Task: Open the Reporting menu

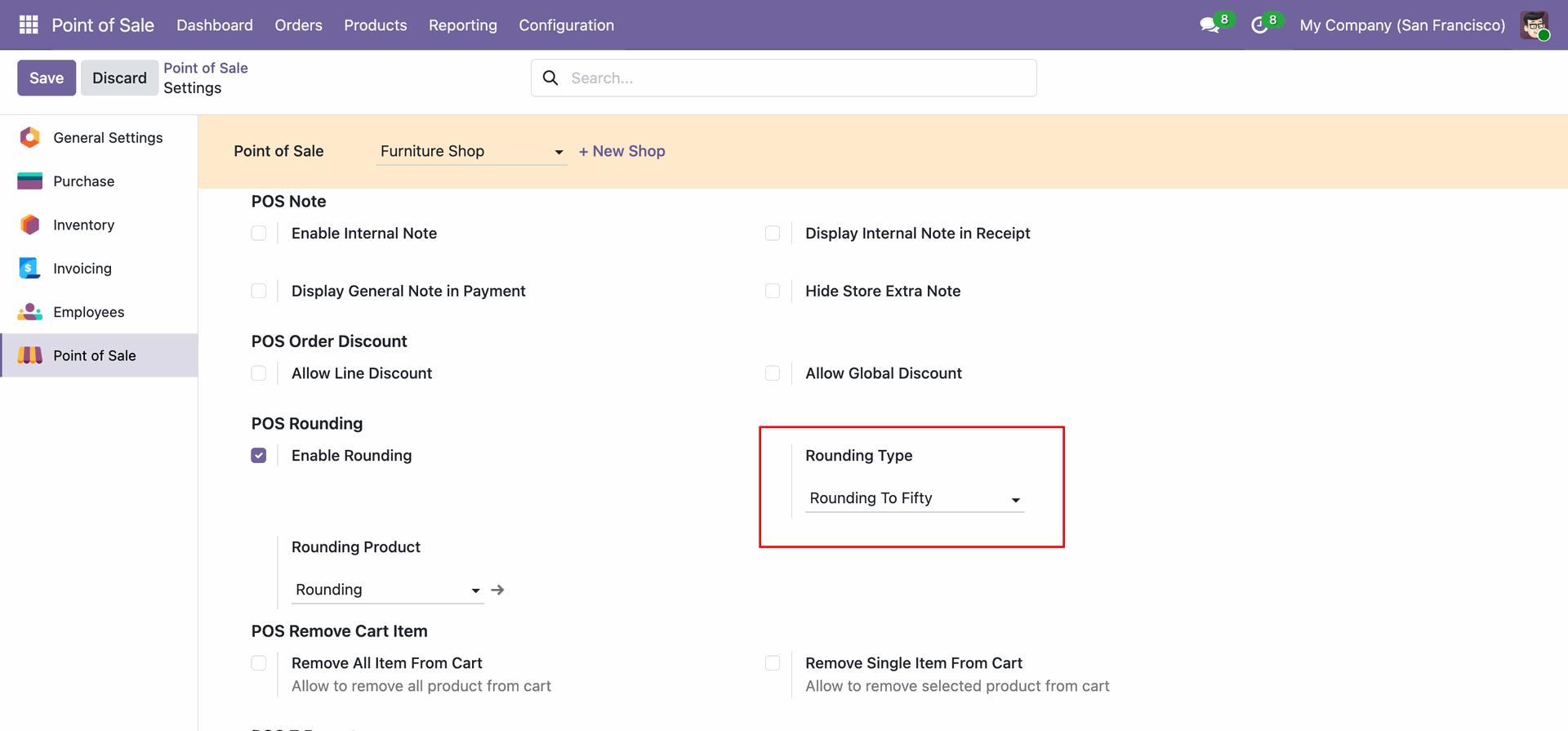Action: tap(463, 25)
